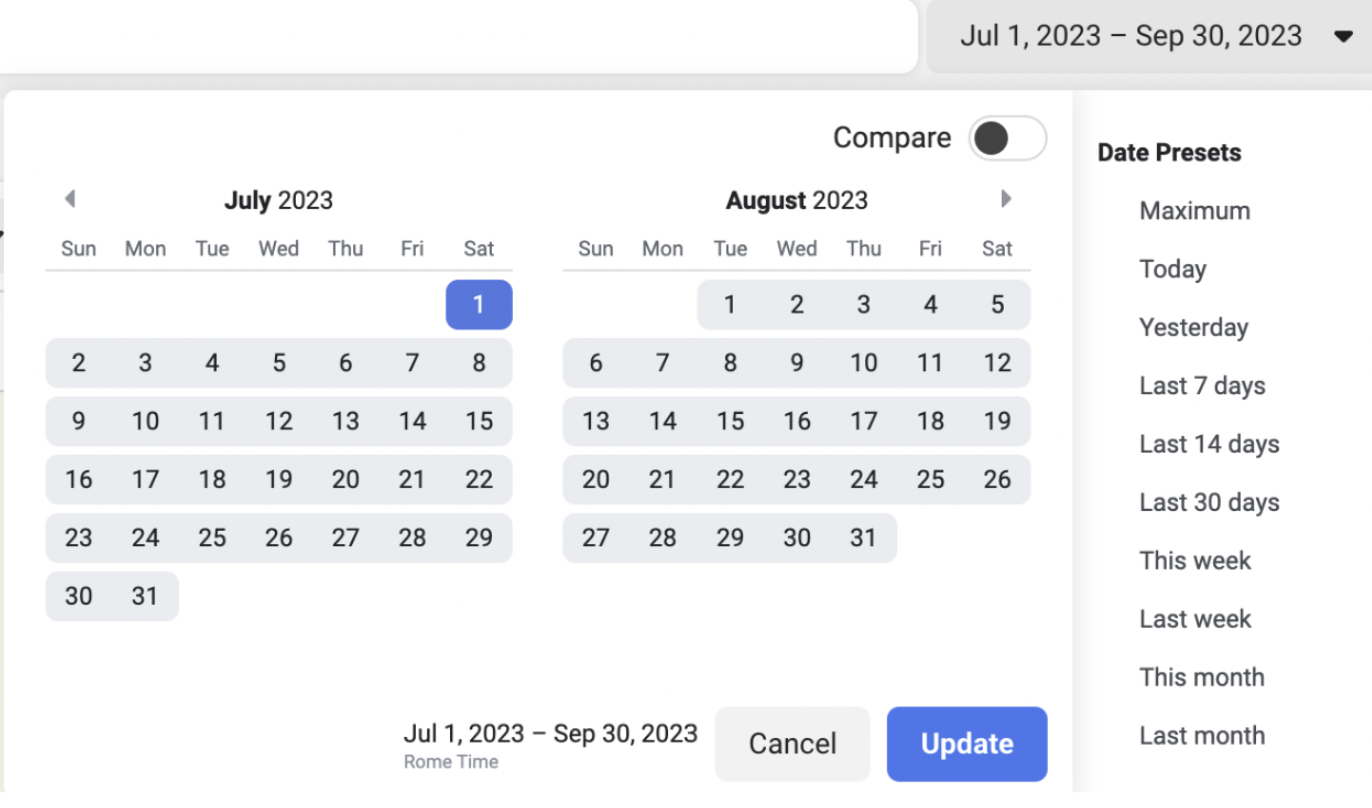Click August 16 in the calendar
This screenshot has width=1372, height=808.
(796, 421)
